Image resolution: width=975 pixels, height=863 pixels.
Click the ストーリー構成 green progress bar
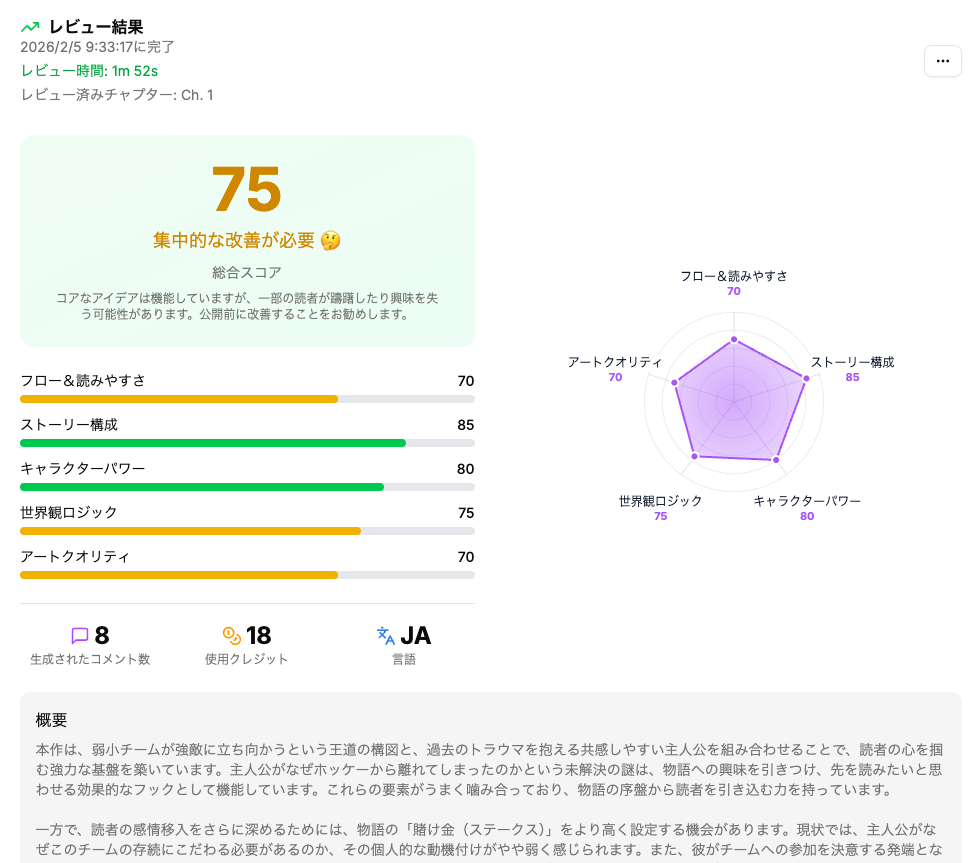213,443
